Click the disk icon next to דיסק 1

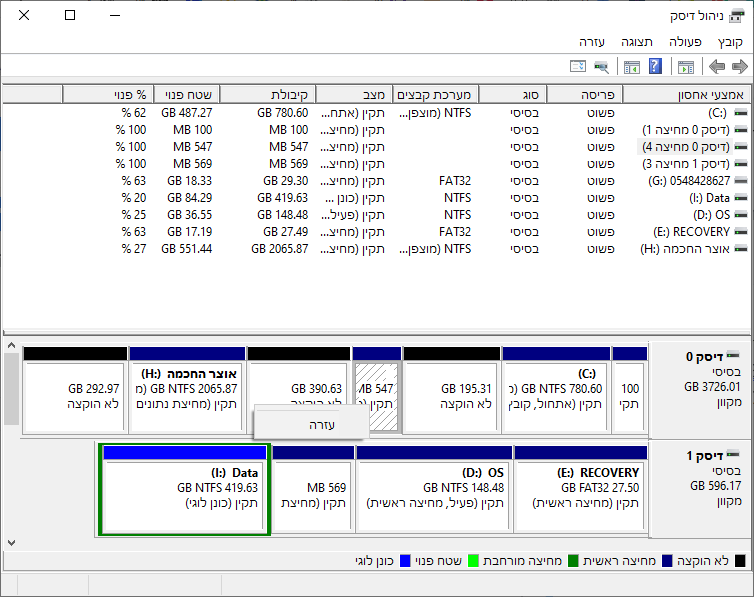pos(733,454)
